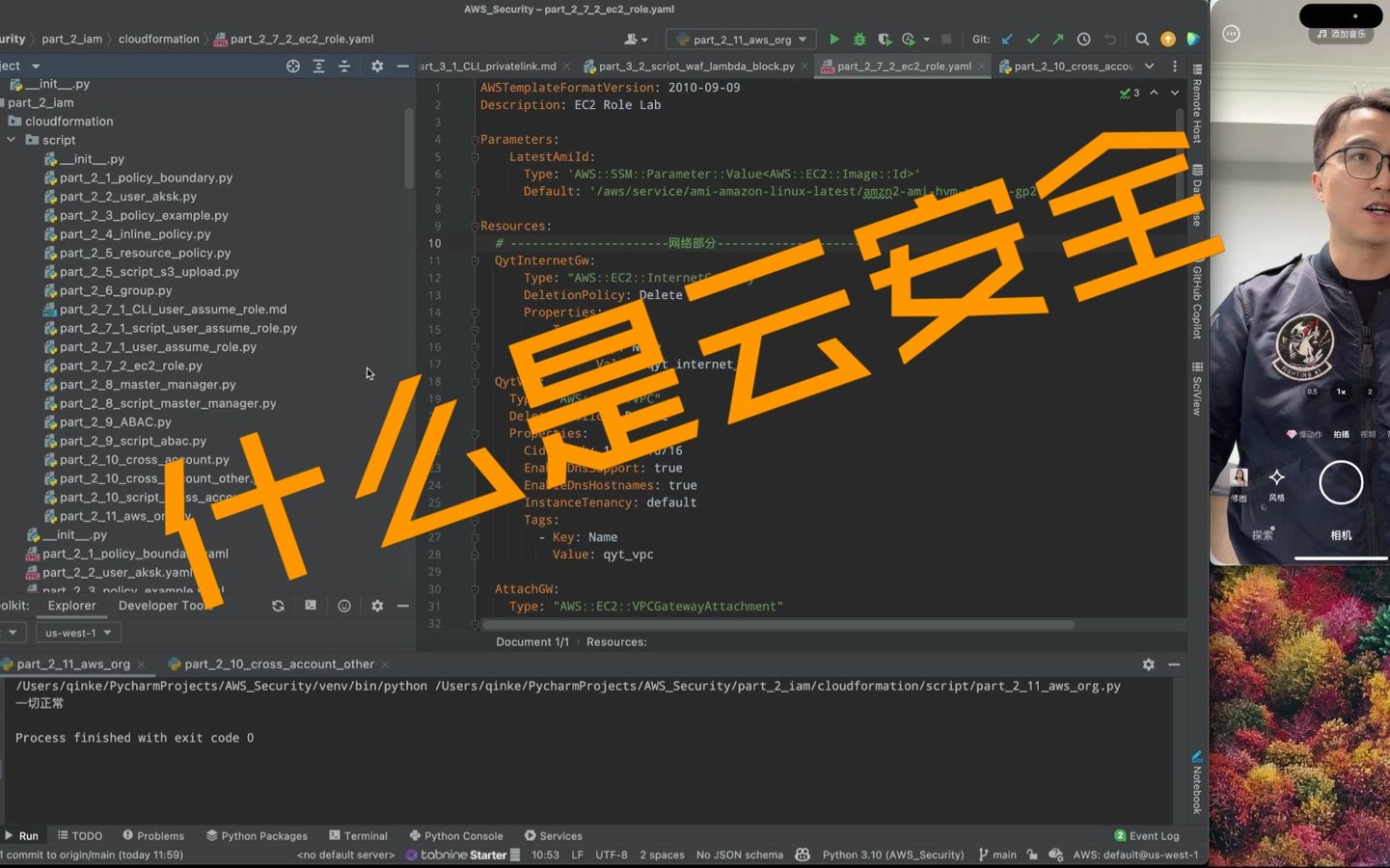Collapse the script folder
Image resolution: width=1390 pixels, height=868 pixels.
(x=12, y=140)
